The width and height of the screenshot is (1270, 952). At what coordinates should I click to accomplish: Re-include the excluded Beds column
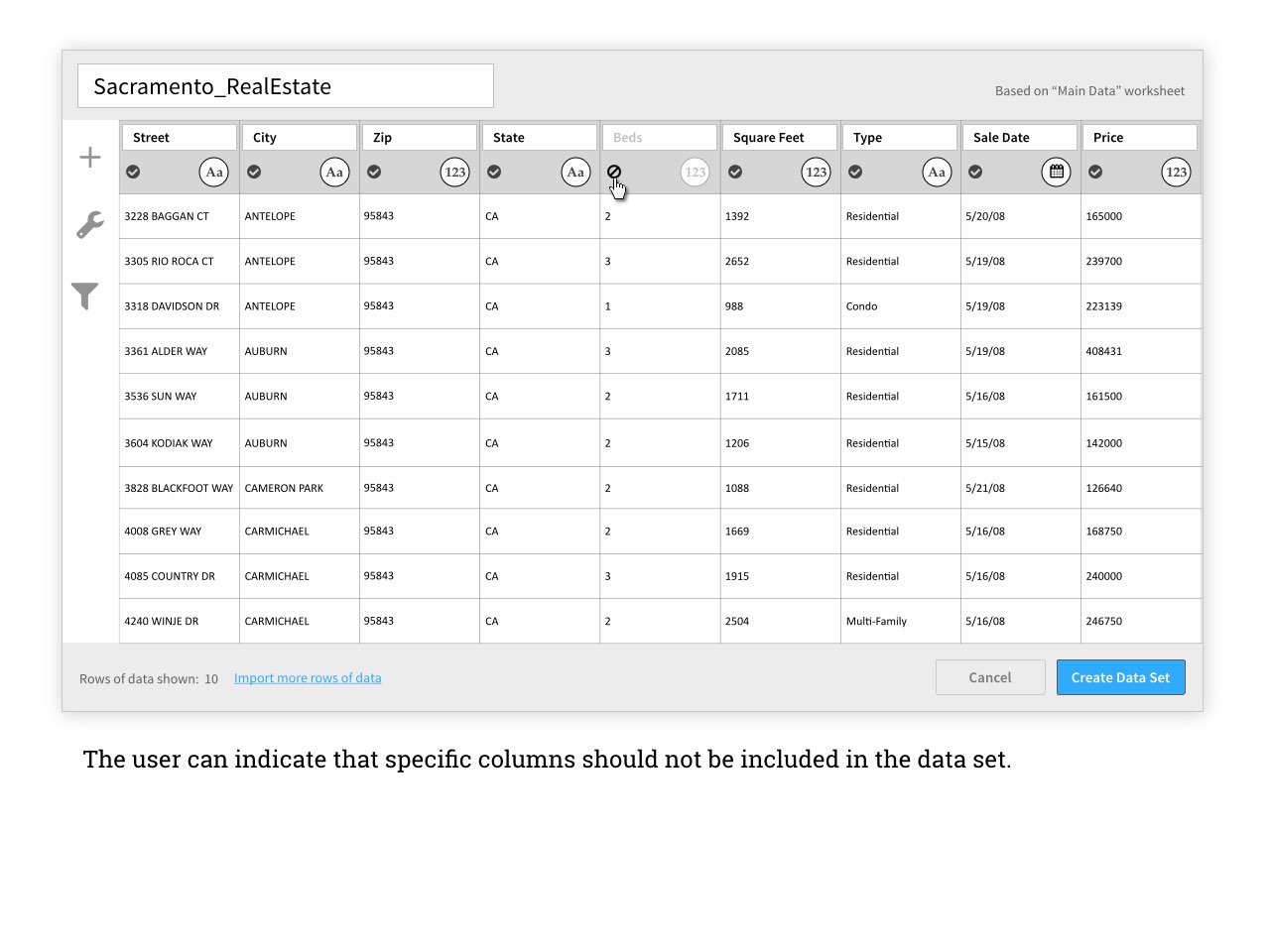point(614,172)
